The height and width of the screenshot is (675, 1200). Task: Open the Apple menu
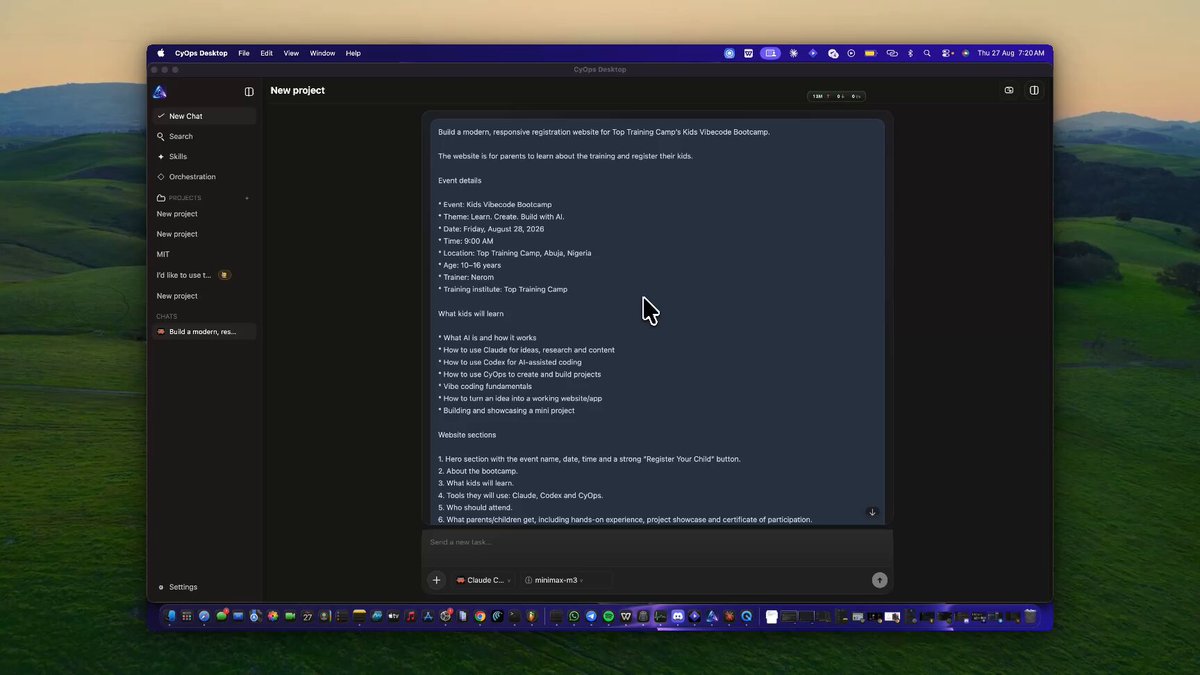(160, 53)
